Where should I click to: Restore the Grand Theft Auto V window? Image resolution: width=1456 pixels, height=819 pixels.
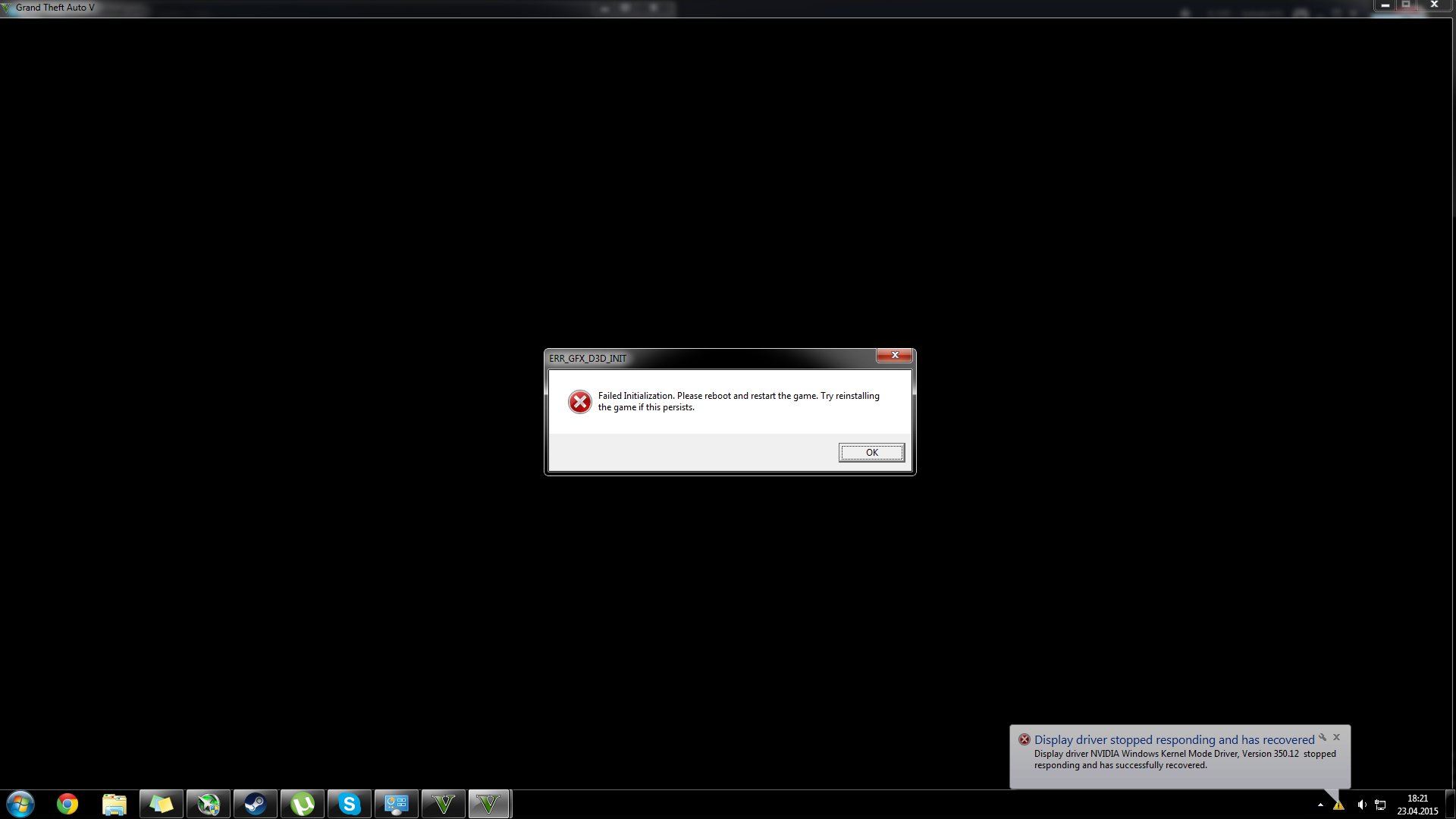1406,5
